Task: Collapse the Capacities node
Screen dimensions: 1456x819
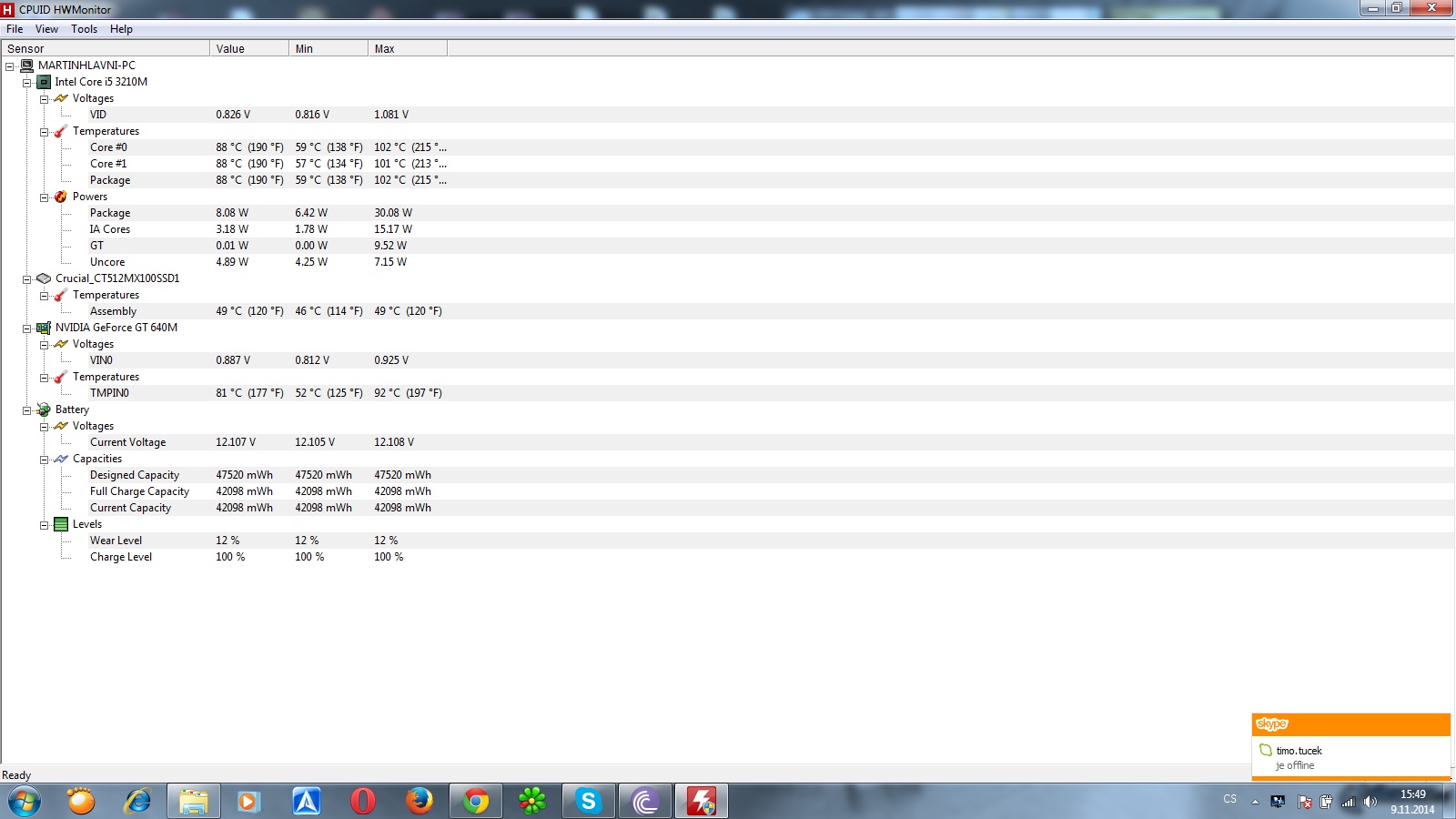Action: pos(44,460)
